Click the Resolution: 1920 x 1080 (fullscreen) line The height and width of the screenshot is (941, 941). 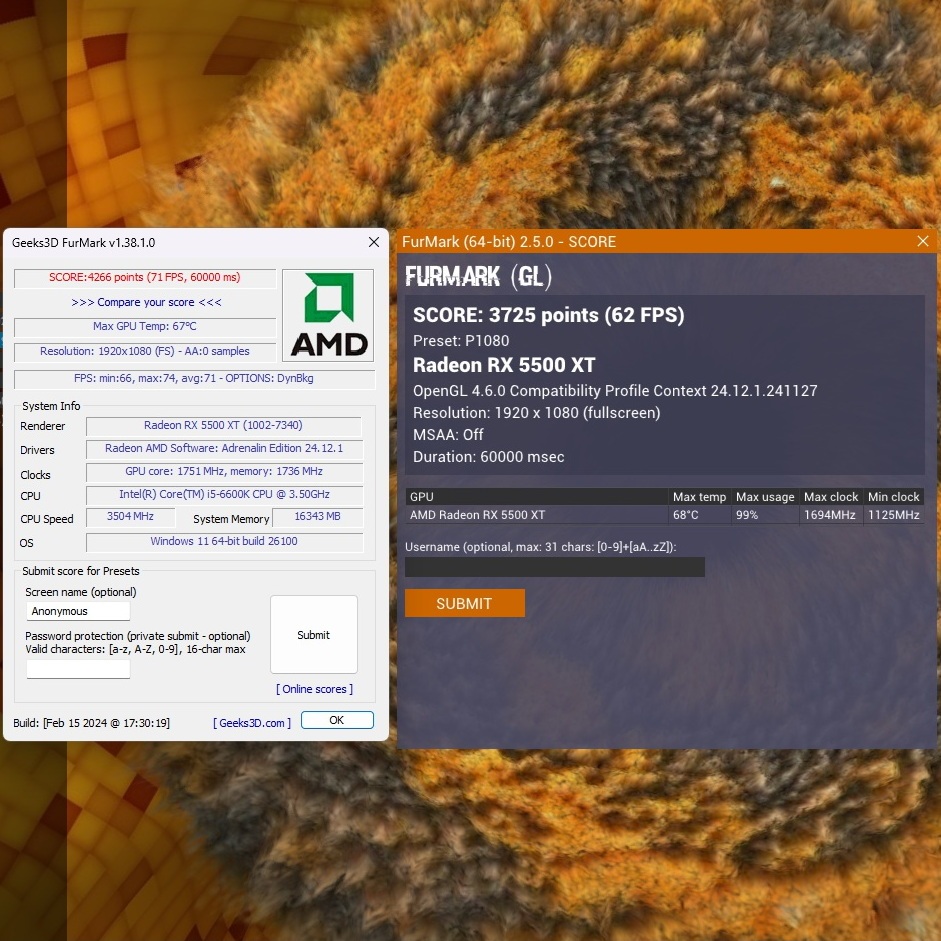(x=537, y=413)
